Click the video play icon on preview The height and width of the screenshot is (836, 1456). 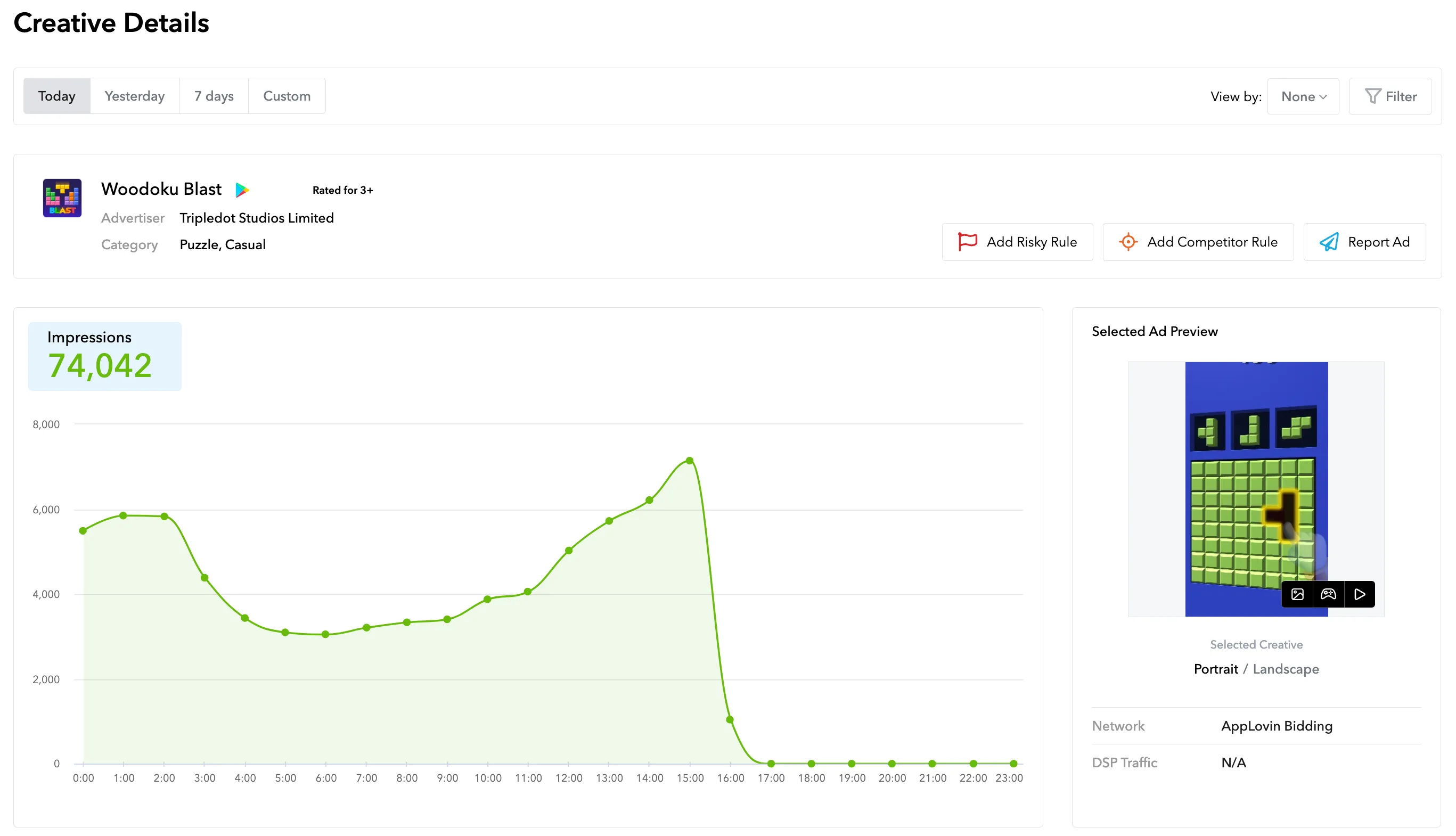pos(1359,594)
